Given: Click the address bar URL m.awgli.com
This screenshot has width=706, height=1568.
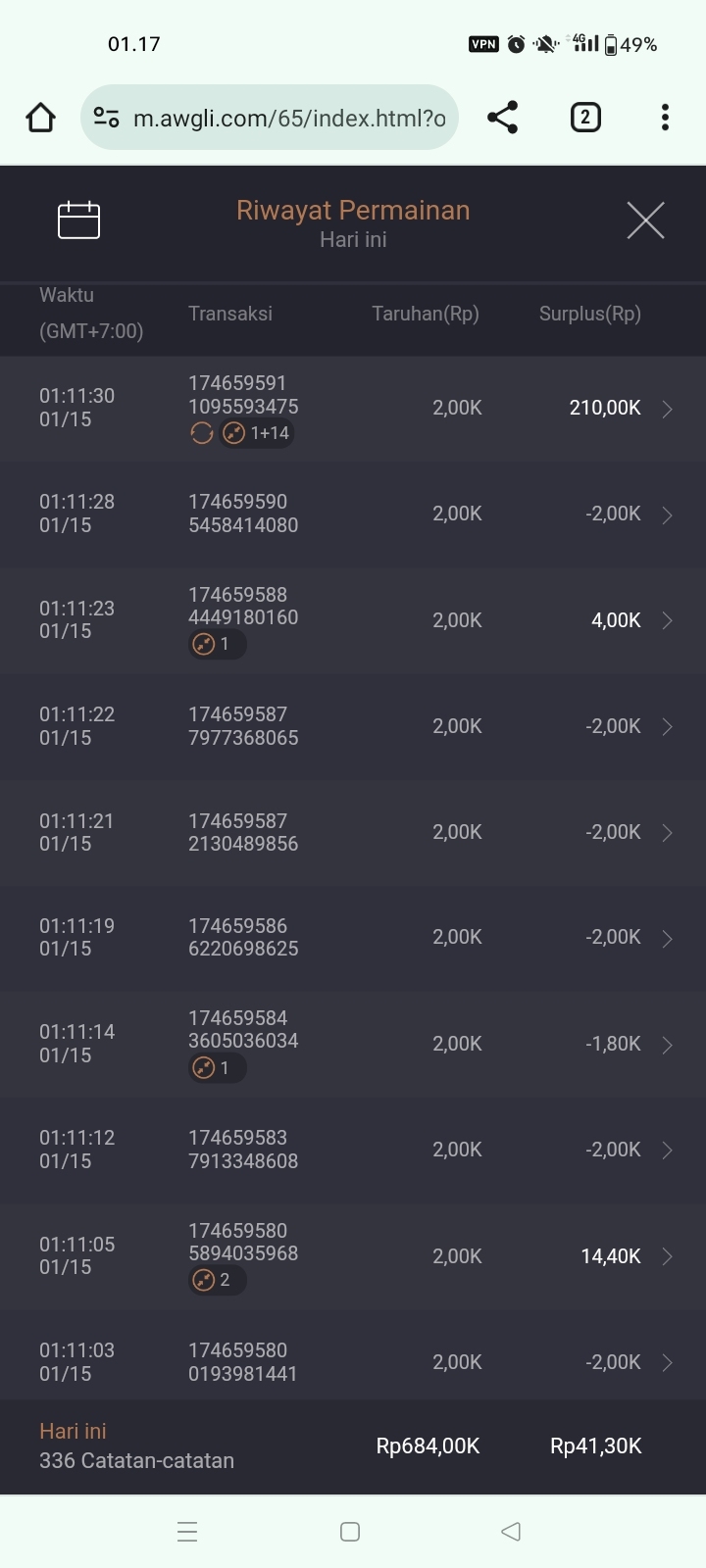Looking at the screenshot, I should point(289,119).
